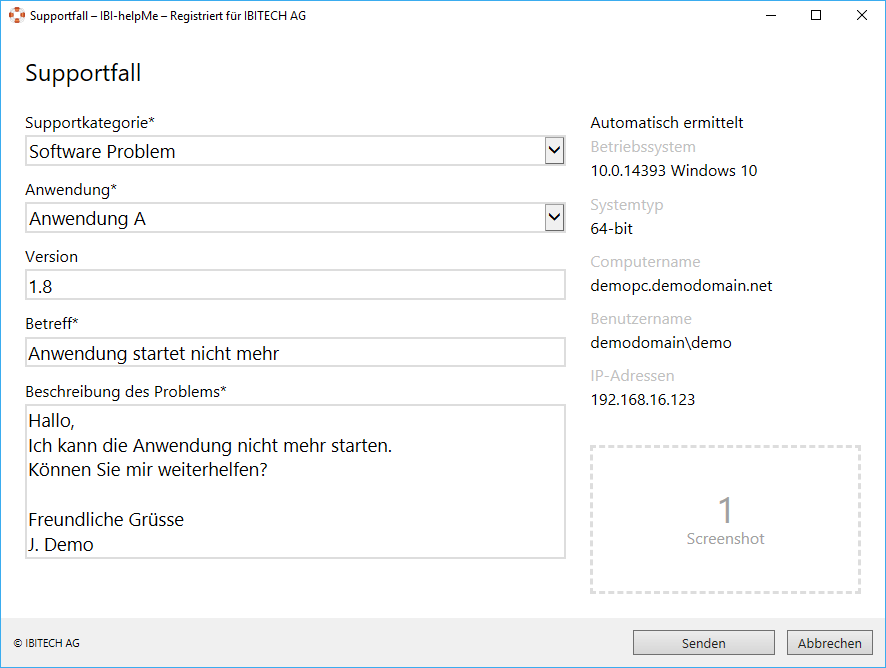
Task: Minimize the Supportfall window
Action: pos(771,15)
